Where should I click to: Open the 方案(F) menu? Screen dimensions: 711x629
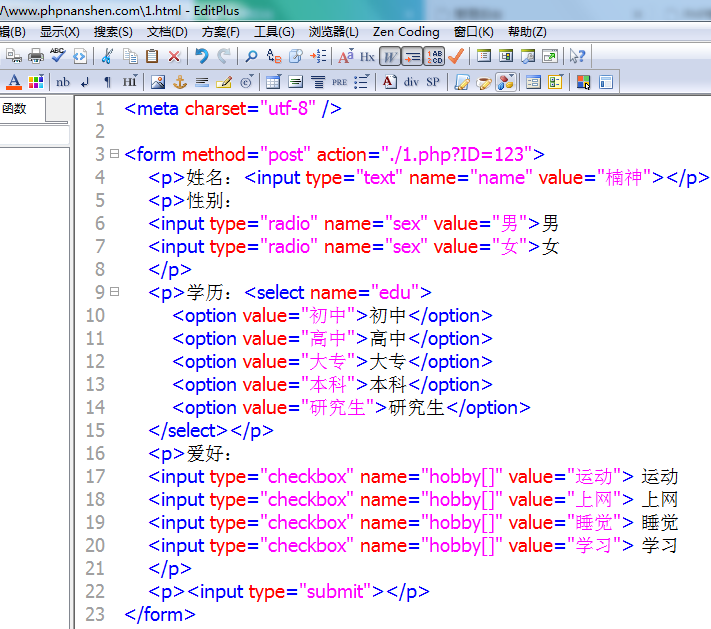point(220,32)
